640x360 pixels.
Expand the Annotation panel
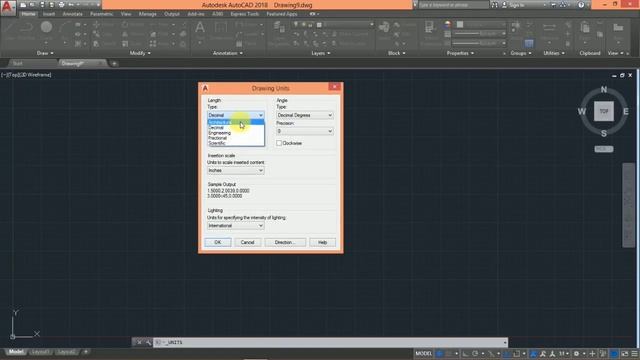click(x=228, y=53)
